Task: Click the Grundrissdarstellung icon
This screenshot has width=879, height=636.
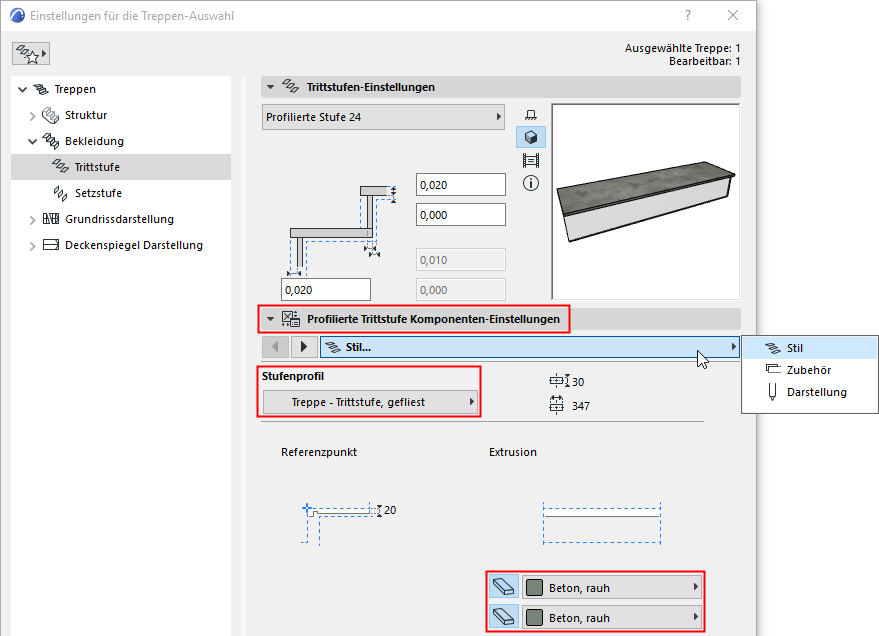Action: 51,219
